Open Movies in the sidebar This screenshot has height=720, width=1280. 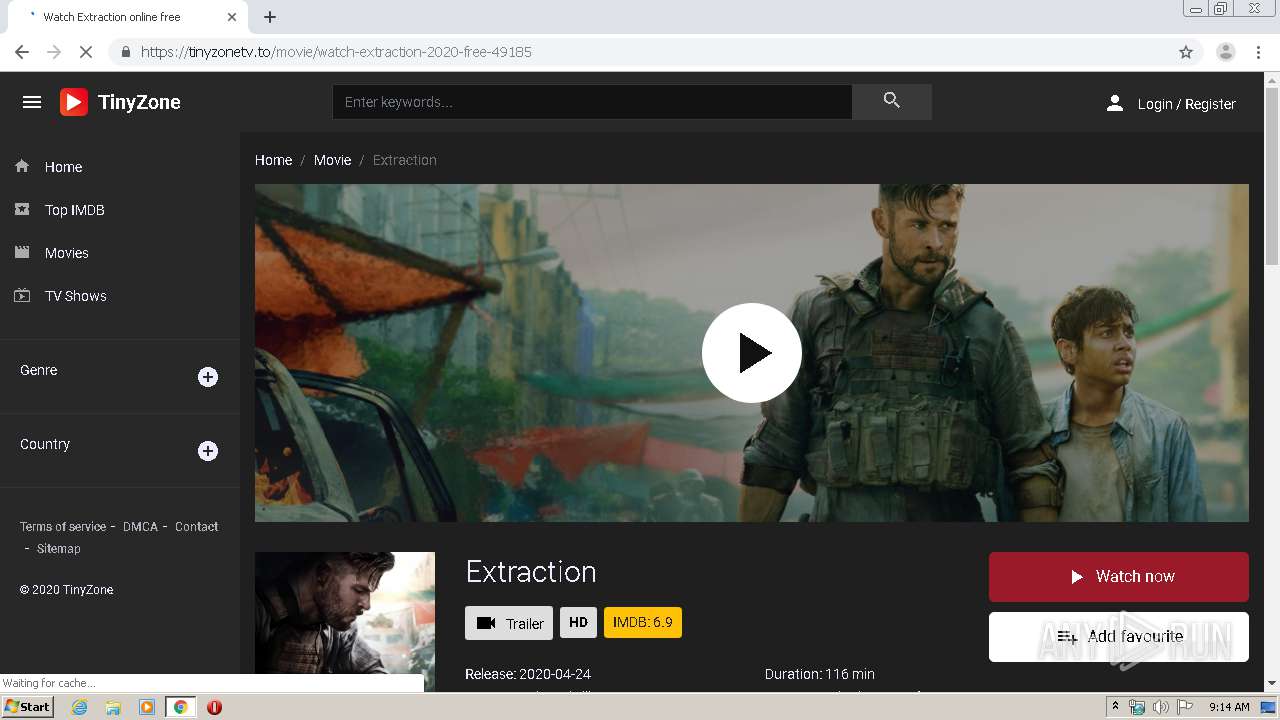coord(66,253)
